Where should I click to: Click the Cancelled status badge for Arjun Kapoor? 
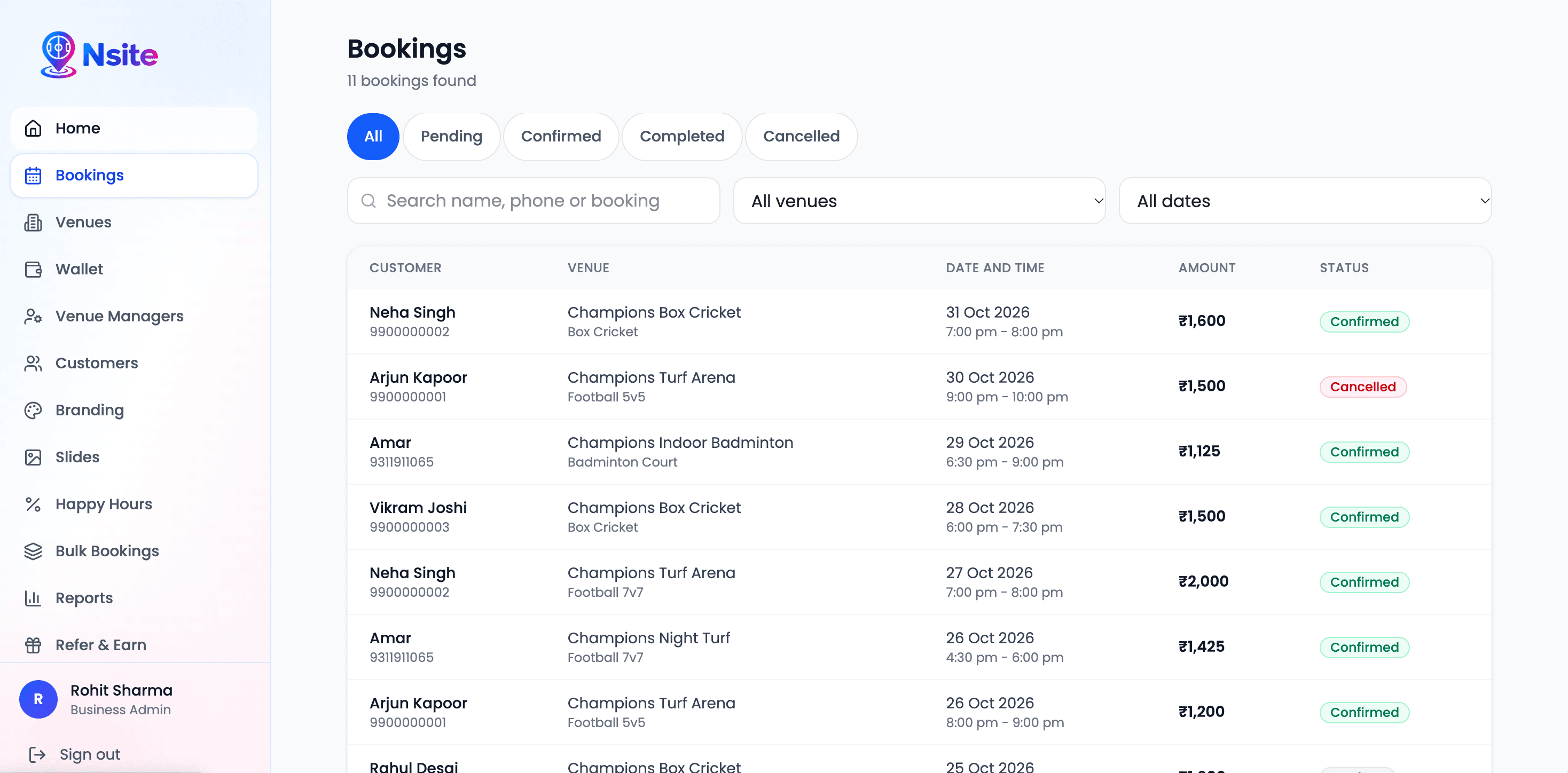click(x=1362, y=386)
